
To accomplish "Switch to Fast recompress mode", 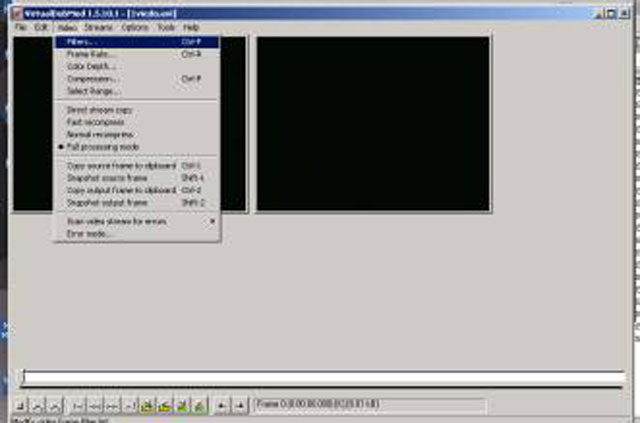I will click(137, 122).
